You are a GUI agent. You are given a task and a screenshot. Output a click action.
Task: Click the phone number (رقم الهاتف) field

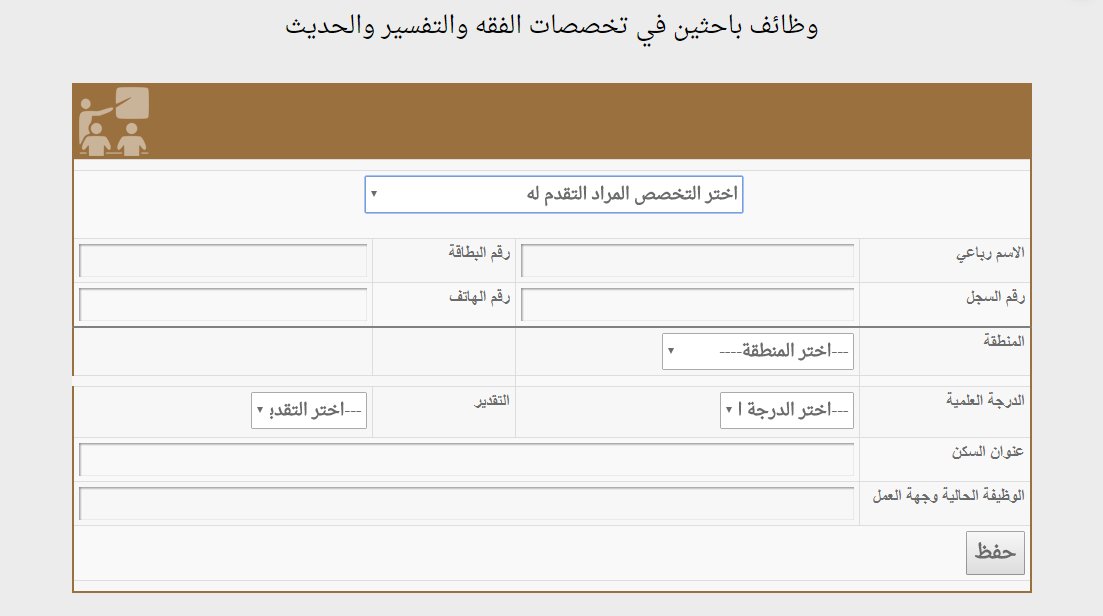[223, 304]
